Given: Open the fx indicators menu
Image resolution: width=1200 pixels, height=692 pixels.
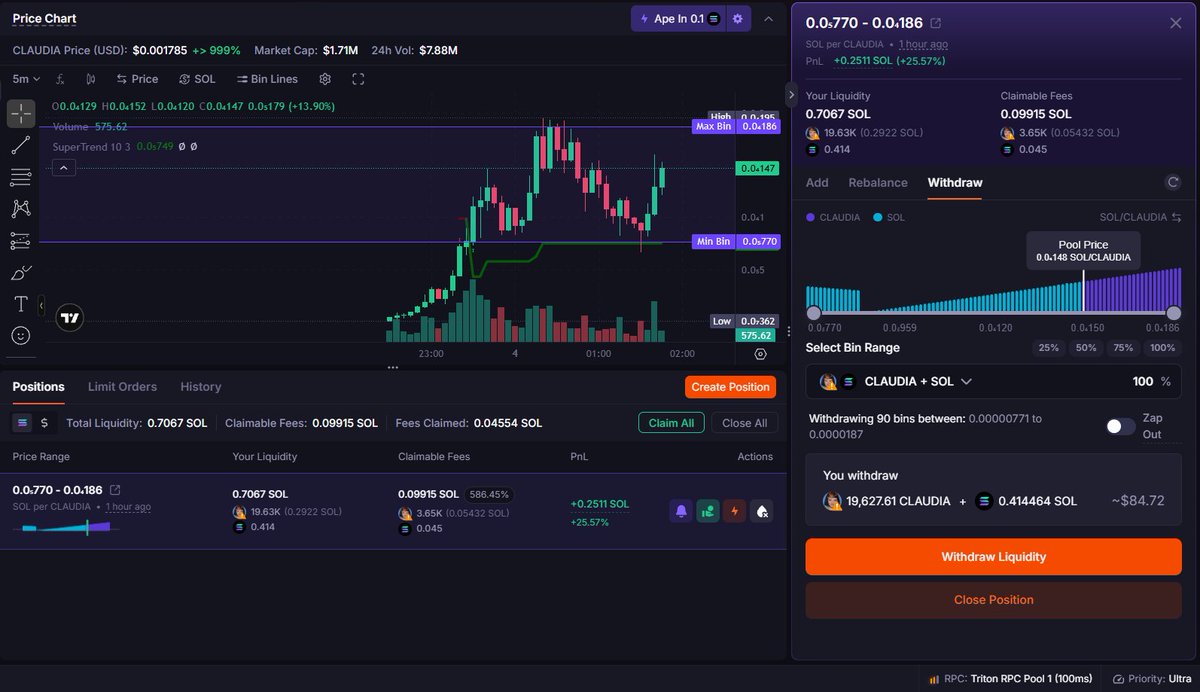Looking at the screenshot, I should pyautogui.click(x=60, y=79).
